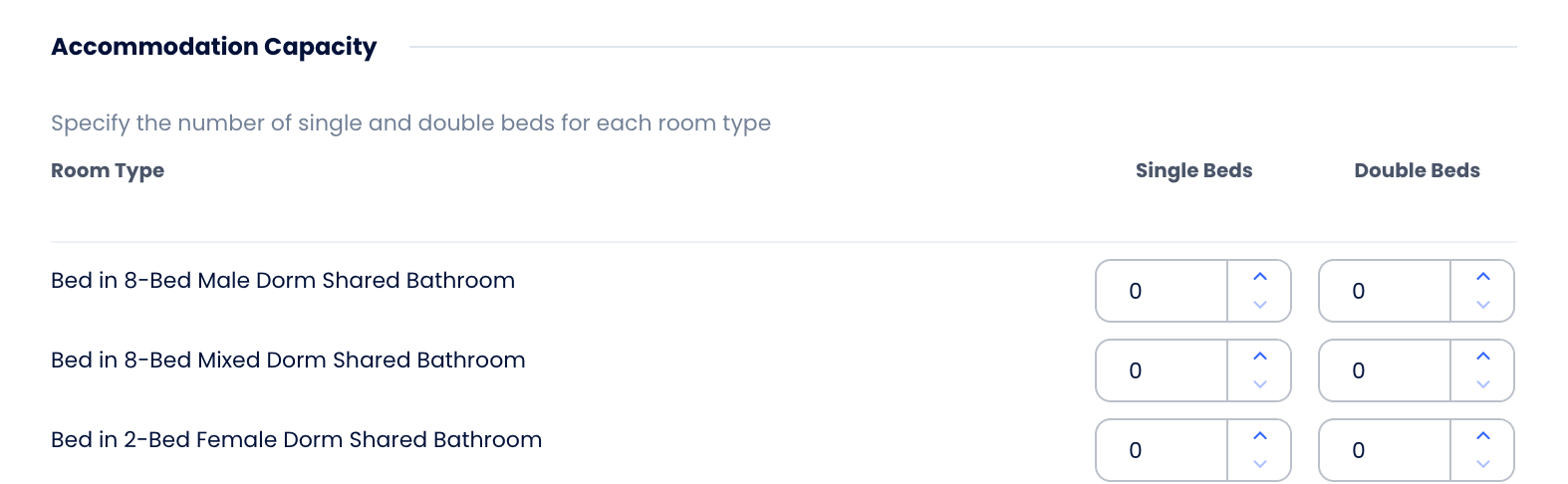The width and height of the screenshot is (1568, 484).
Task: Increase double beds for 2-Bed Female Dorm
Action: point(1483,436)
